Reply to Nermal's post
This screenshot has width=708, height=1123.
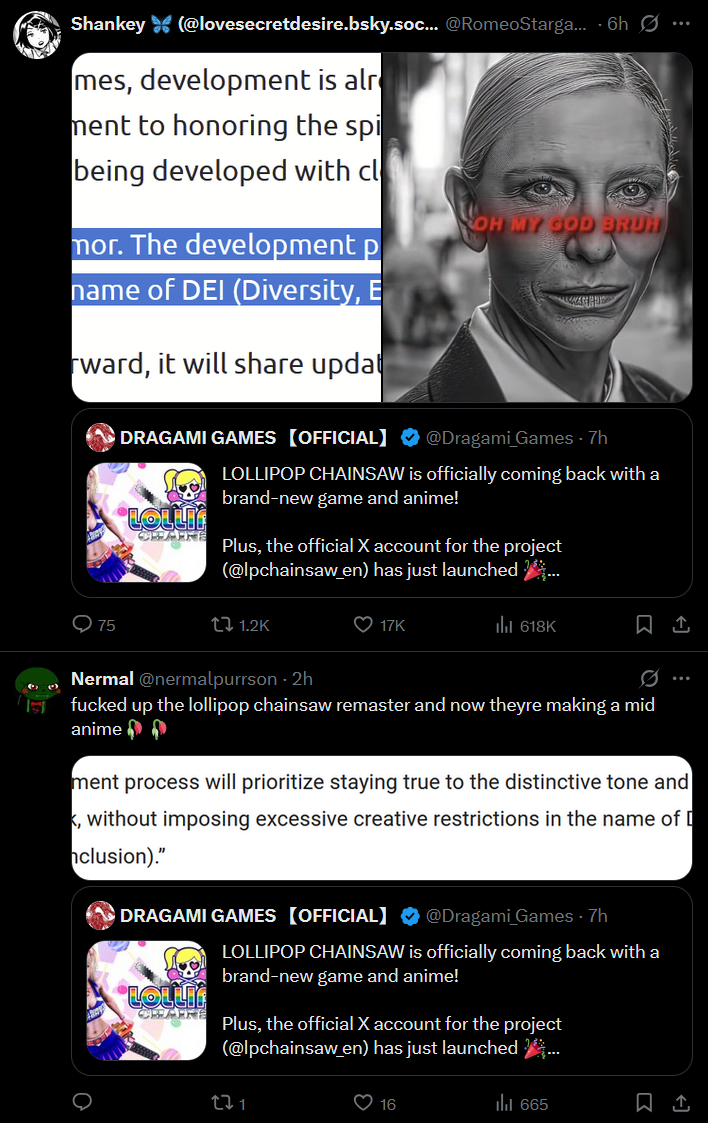pyautogui.click(x=82, y=1102)
